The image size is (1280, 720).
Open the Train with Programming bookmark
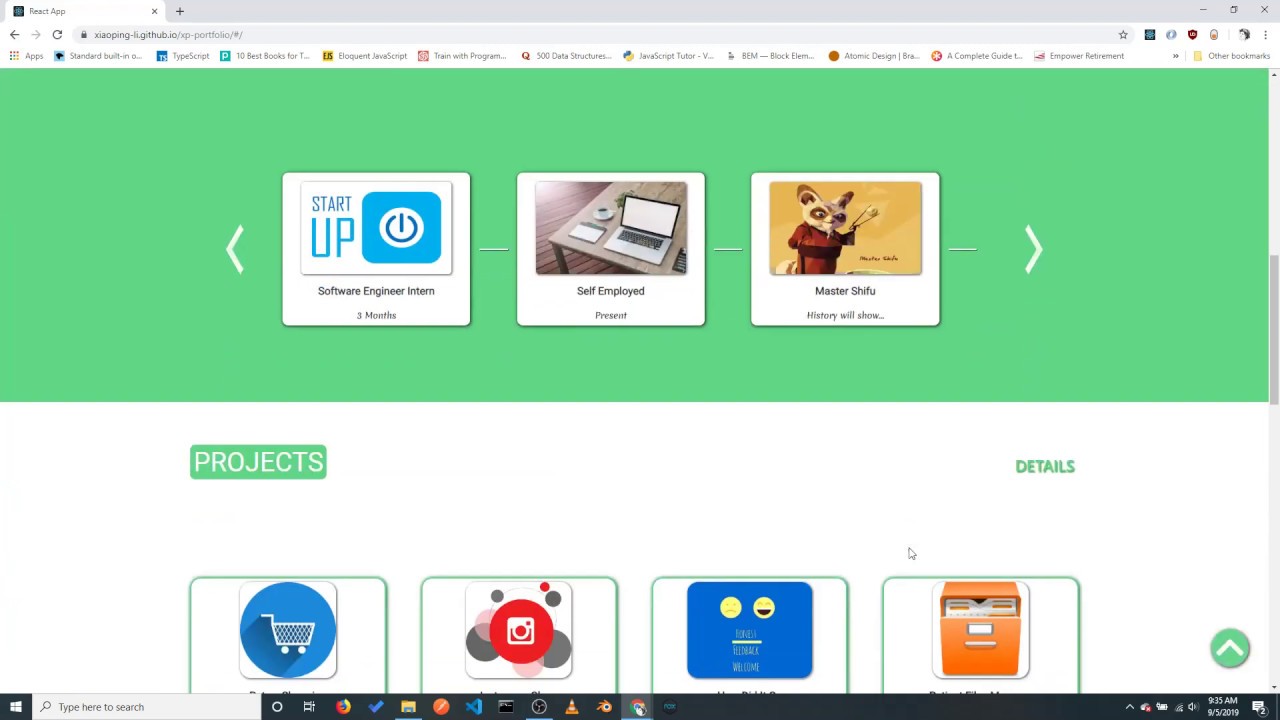[462, 56]
